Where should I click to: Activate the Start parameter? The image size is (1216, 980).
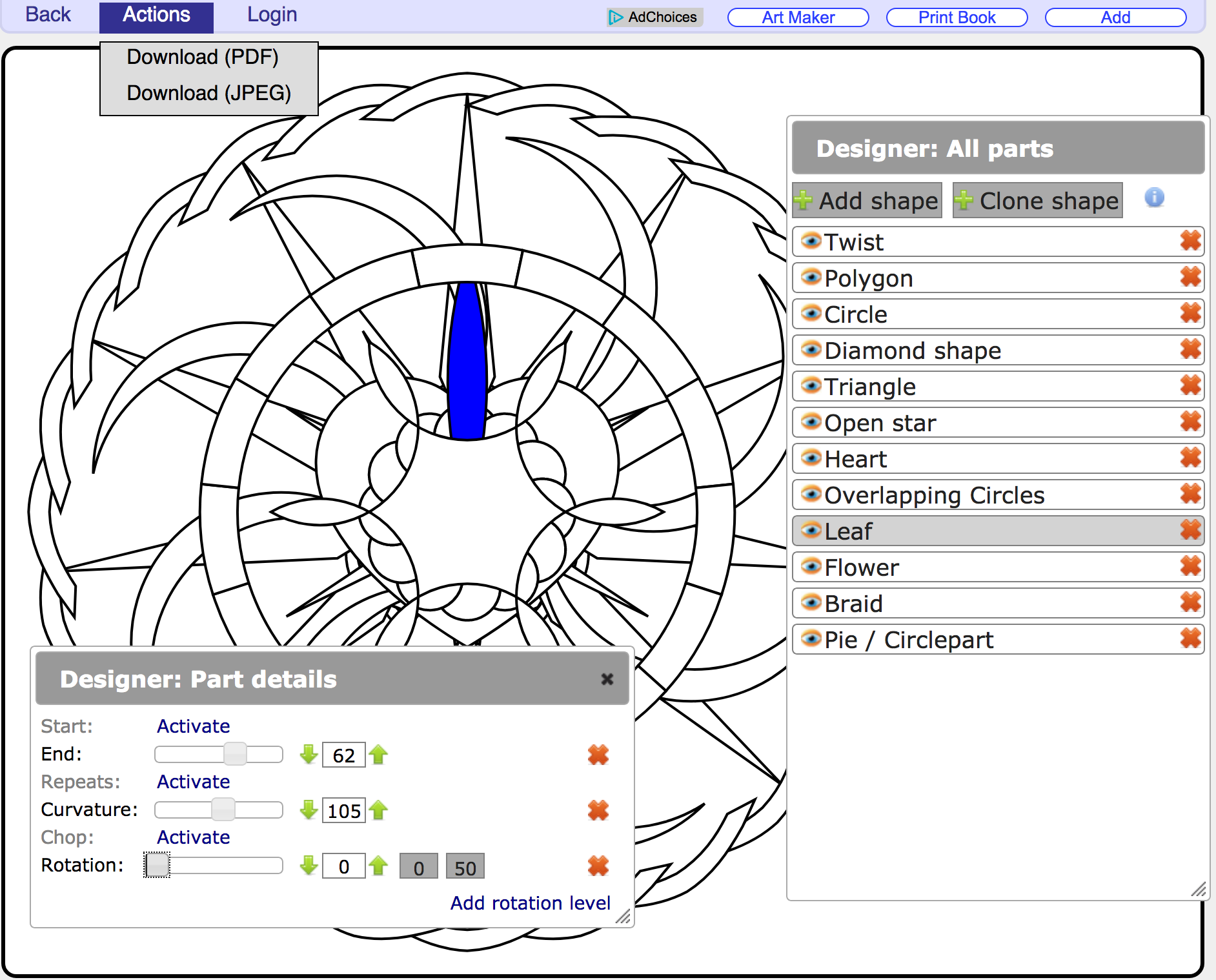point(194,726)
